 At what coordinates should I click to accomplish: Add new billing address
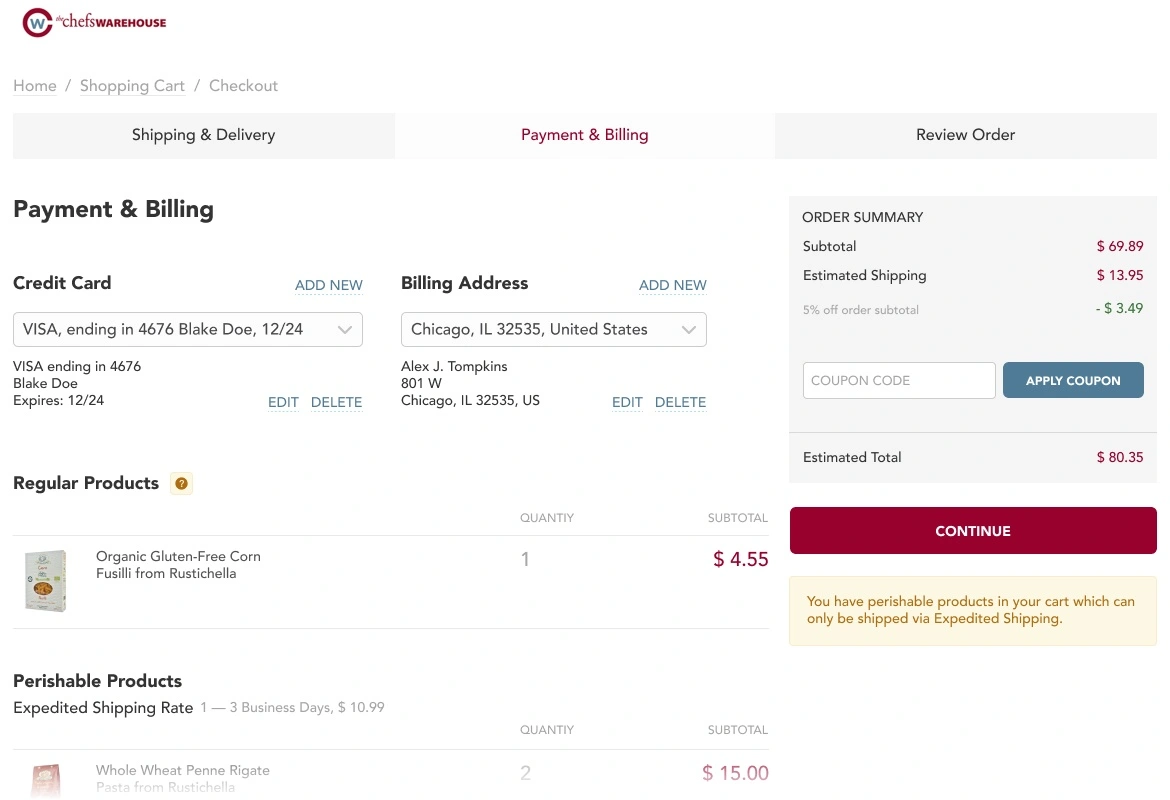(672, 285)
